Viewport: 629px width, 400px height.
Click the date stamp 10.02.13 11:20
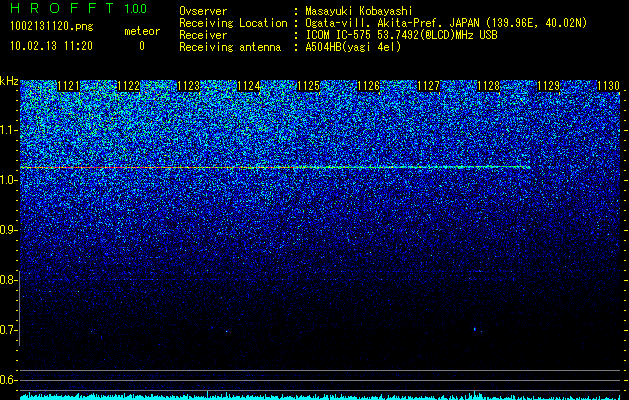(x=51, y=46)
